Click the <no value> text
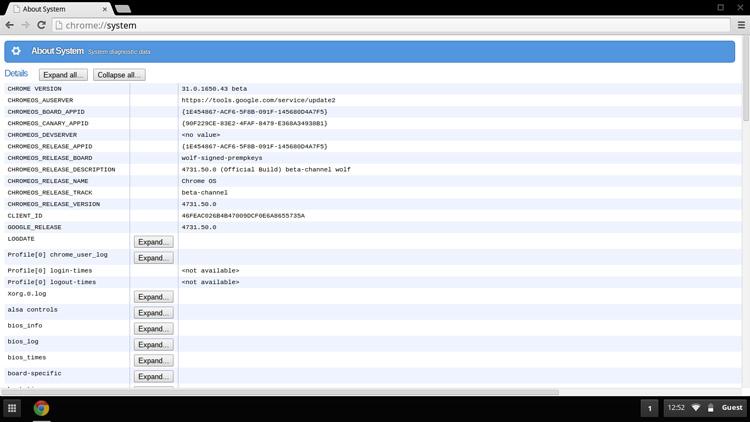 coord(201,135)
